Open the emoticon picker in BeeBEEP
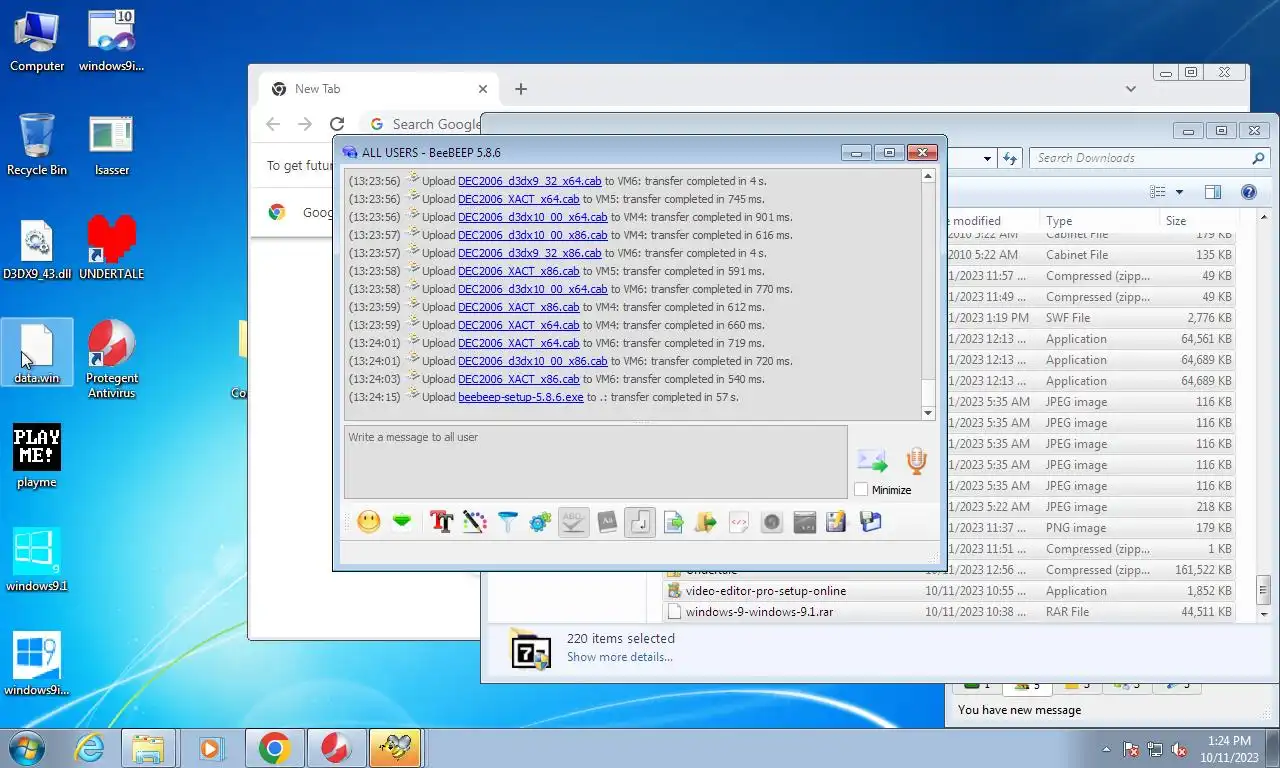Viewport: 1280px width, 768px height. coord(369,521)
